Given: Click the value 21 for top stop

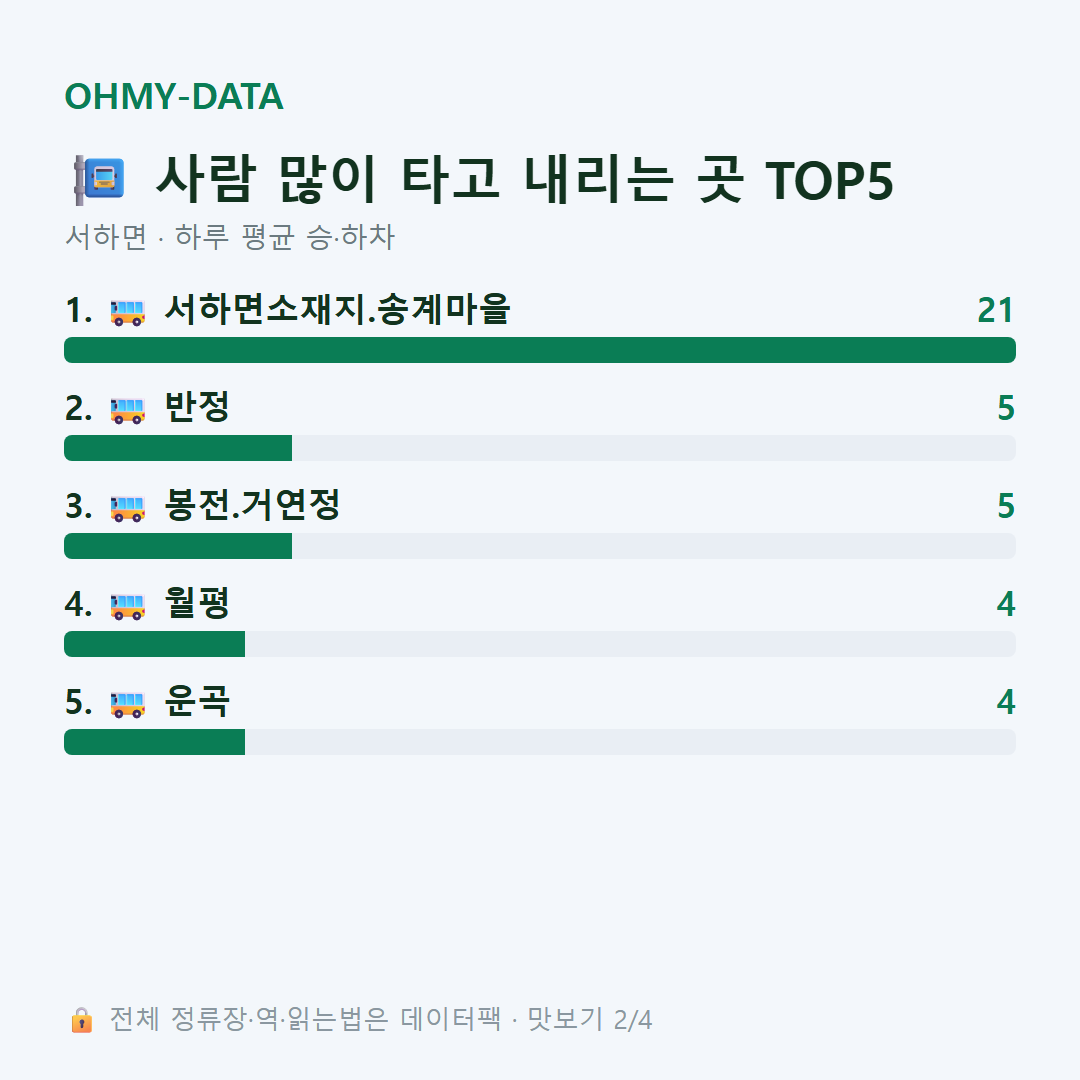Looking at the screenshot, I should pyautogui.click(x=996, y=311).
